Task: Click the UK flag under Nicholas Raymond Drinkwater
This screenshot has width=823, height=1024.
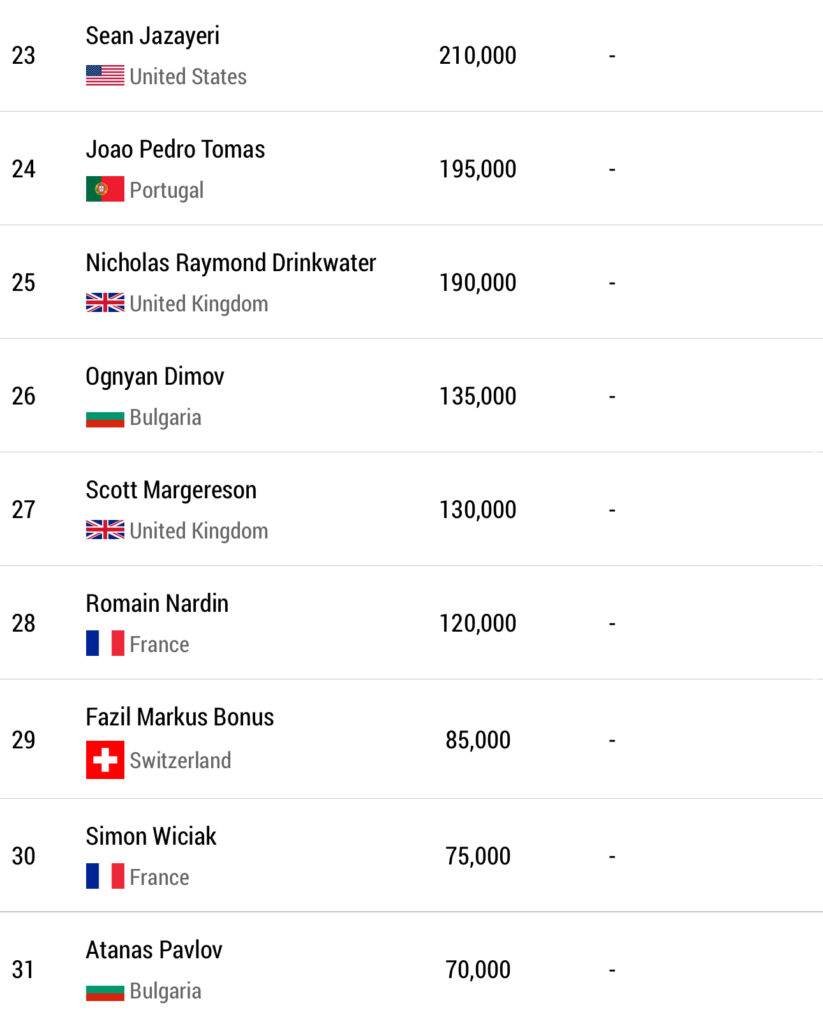Action: click(x=105, y=304)
